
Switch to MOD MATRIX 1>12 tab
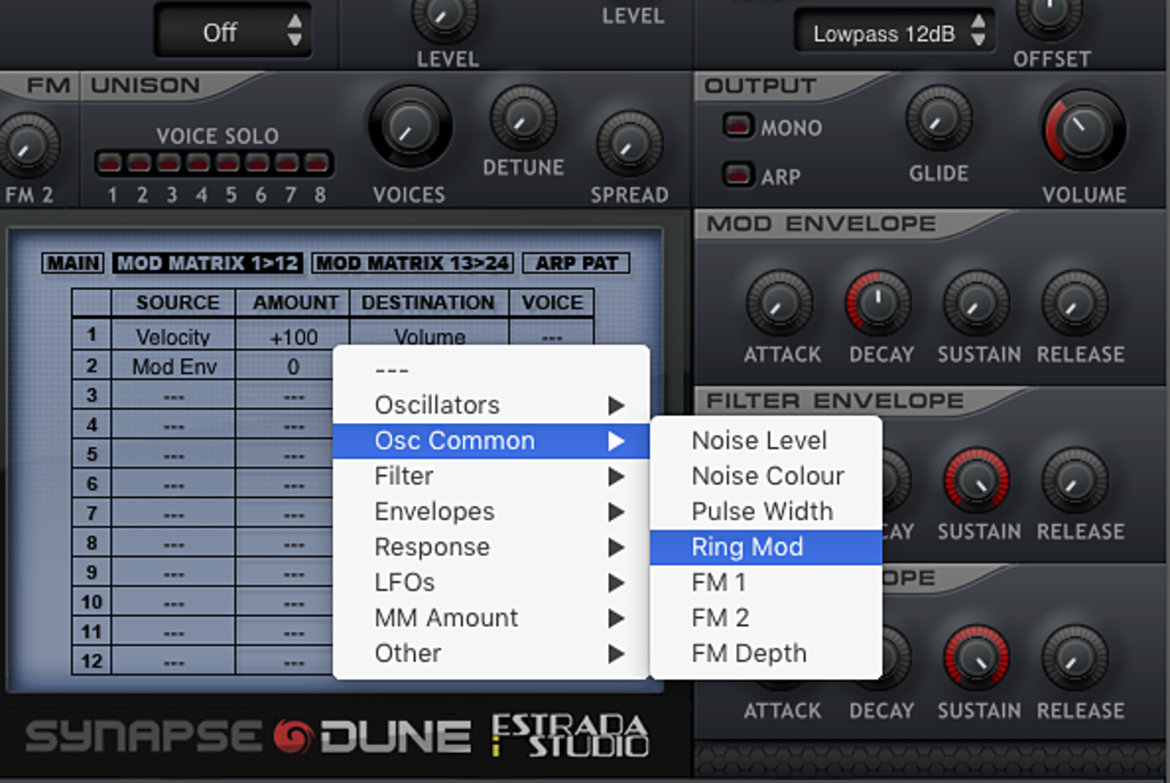click(207, 263)
